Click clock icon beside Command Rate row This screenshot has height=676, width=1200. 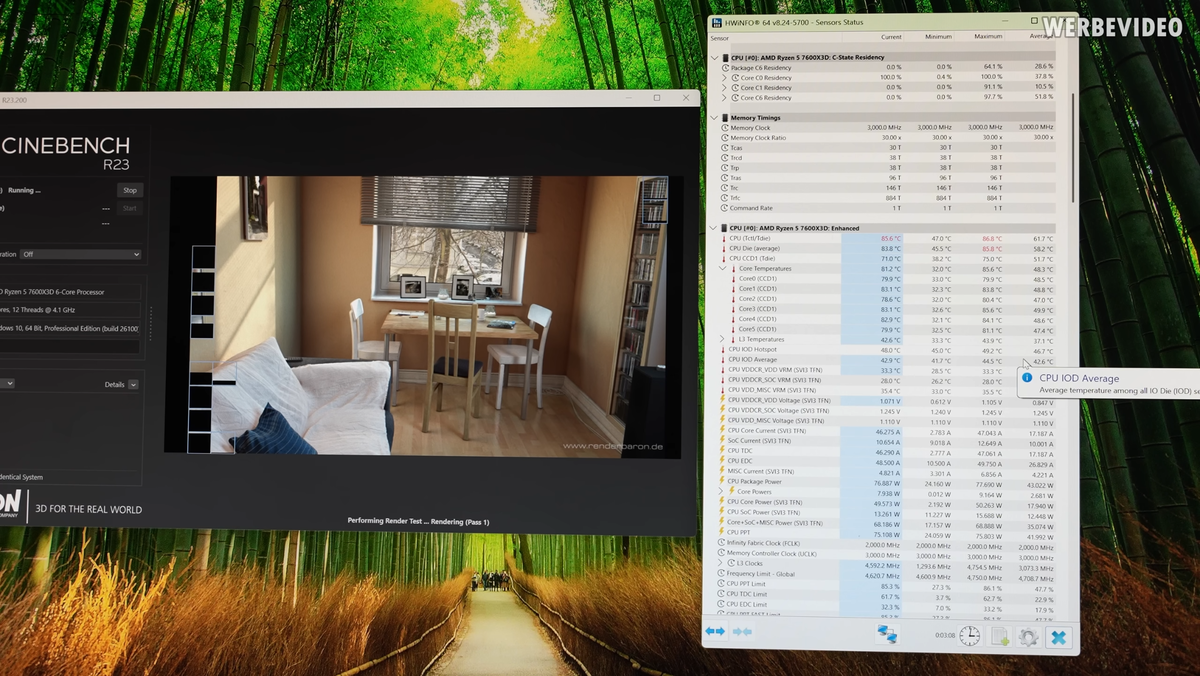click(724, 208)
